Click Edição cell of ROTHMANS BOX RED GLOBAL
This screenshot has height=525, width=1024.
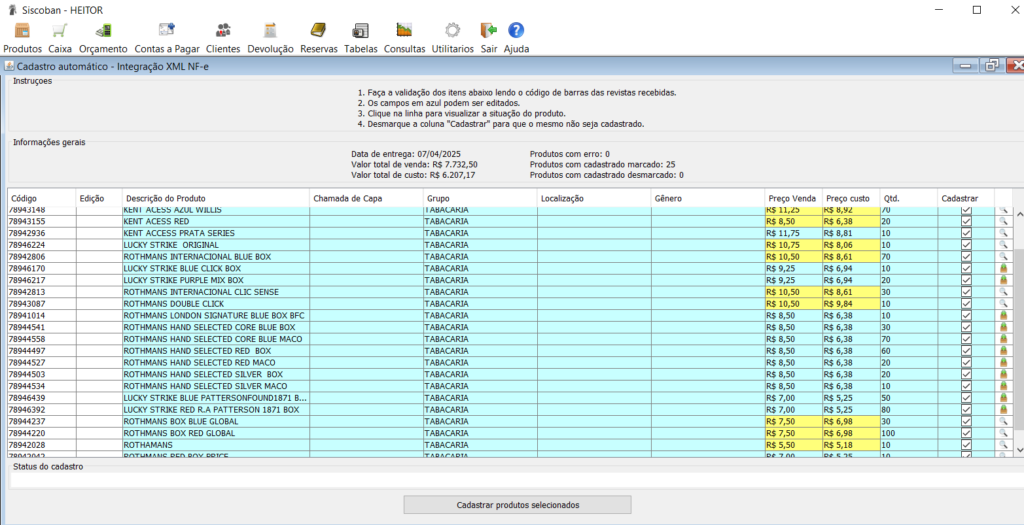[x=99, y=433]
